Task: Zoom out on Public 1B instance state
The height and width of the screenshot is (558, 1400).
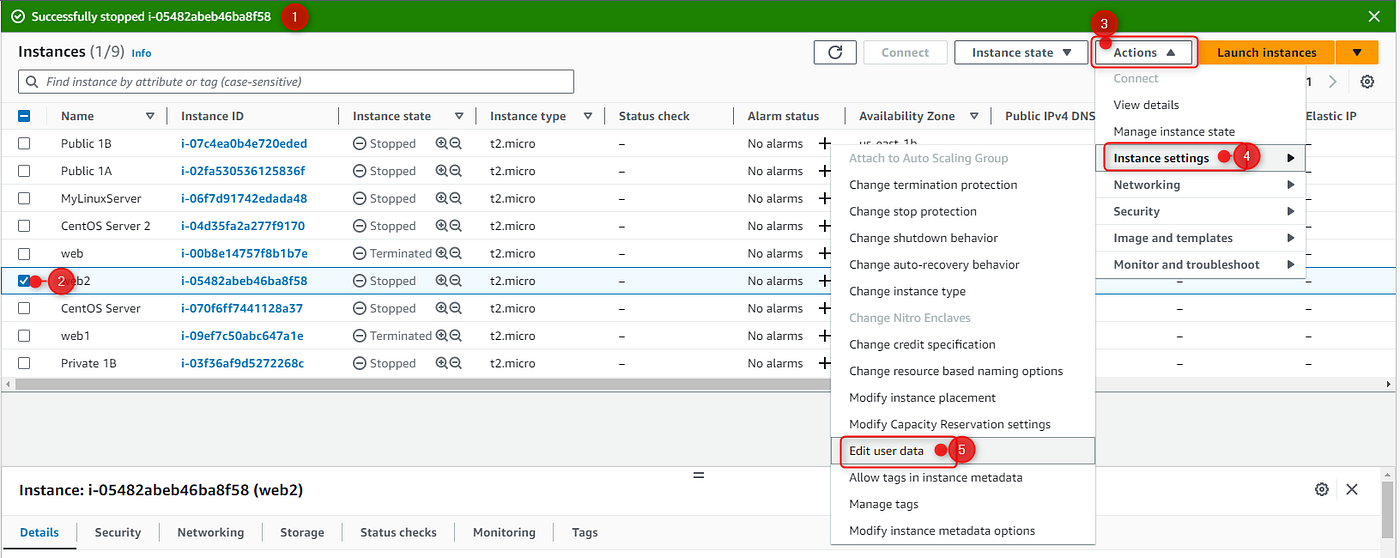Action: click(456, 144)
